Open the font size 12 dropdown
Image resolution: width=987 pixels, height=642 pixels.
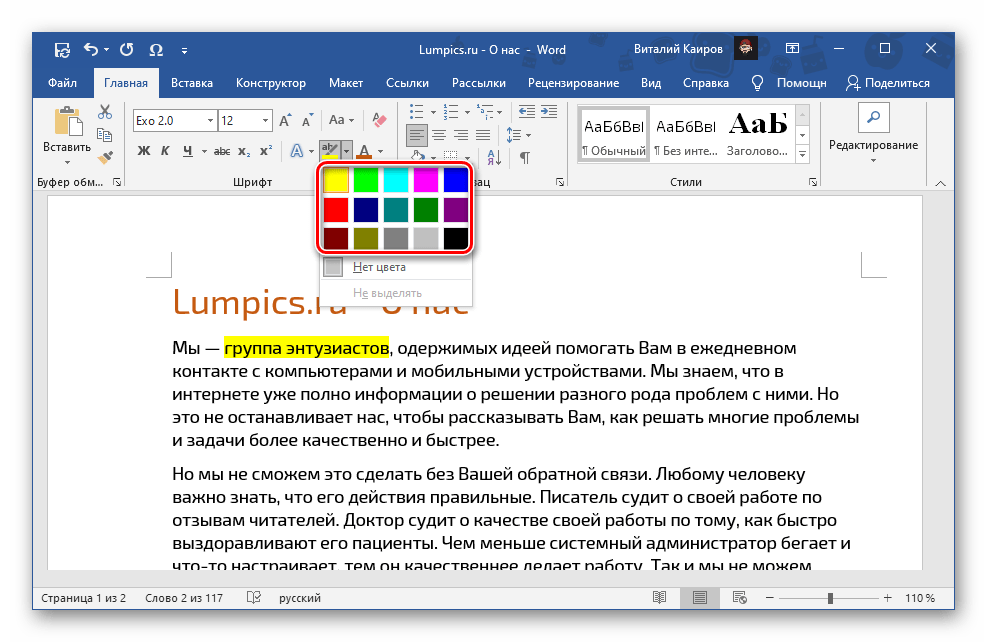point(265,120)
